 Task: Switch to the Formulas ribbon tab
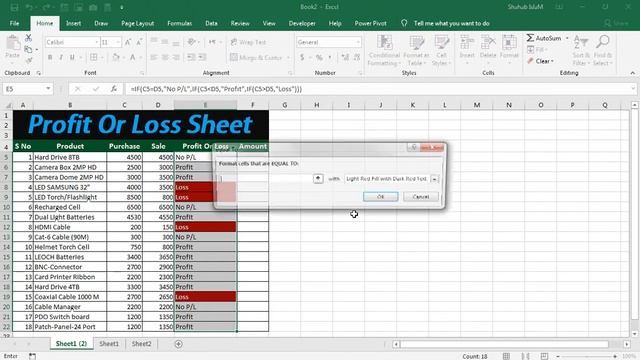180,23
